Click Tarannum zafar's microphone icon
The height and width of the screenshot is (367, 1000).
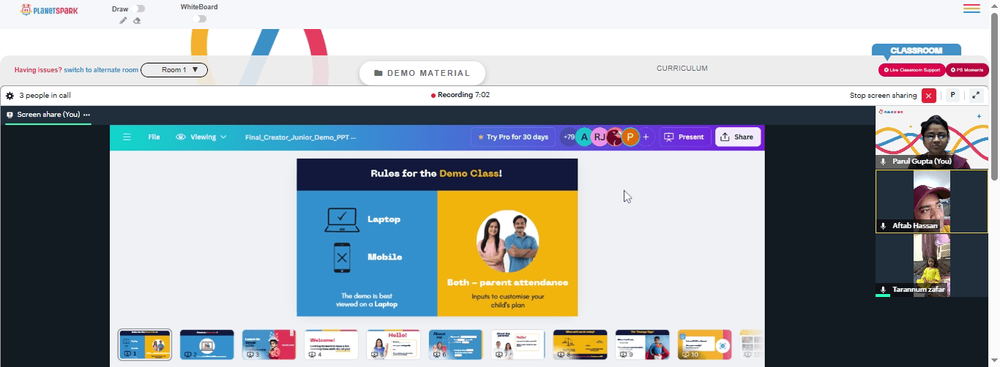(883, 290)
